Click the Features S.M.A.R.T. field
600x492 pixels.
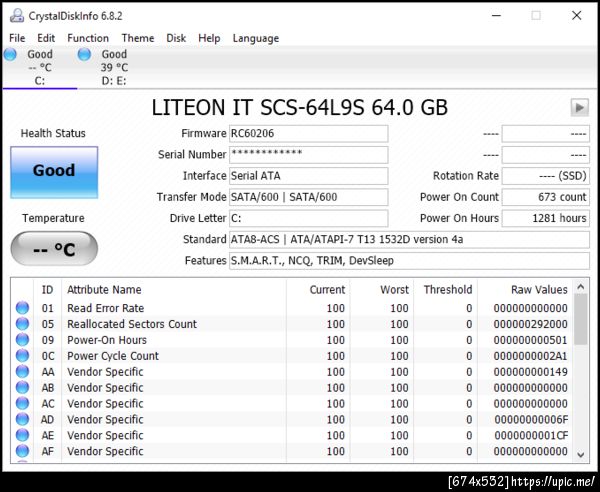pos(409,261)
